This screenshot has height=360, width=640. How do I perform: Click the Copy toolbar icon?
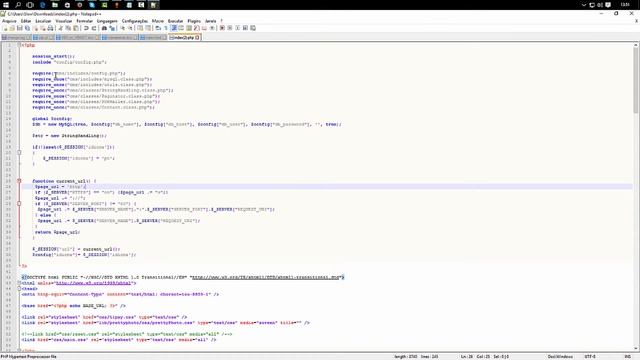click(x=68, y=28)
